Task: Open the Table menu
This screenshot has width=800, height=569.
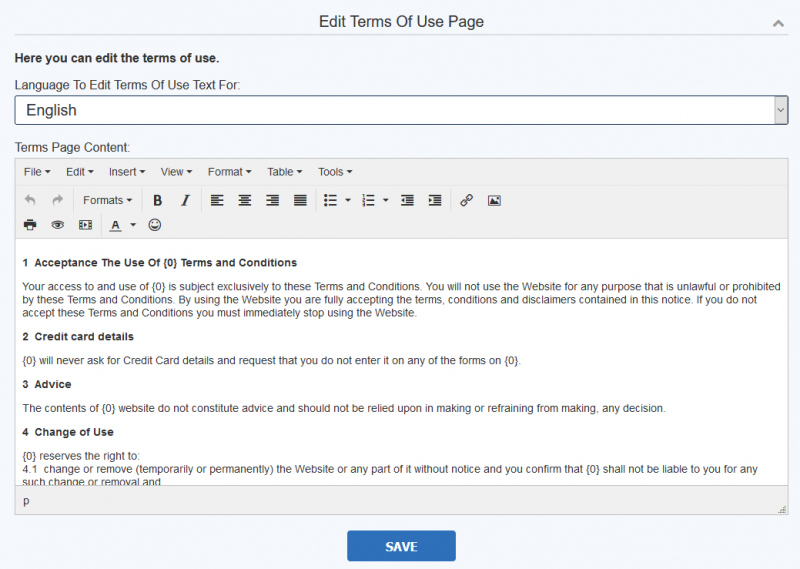Action: [285, 172]
